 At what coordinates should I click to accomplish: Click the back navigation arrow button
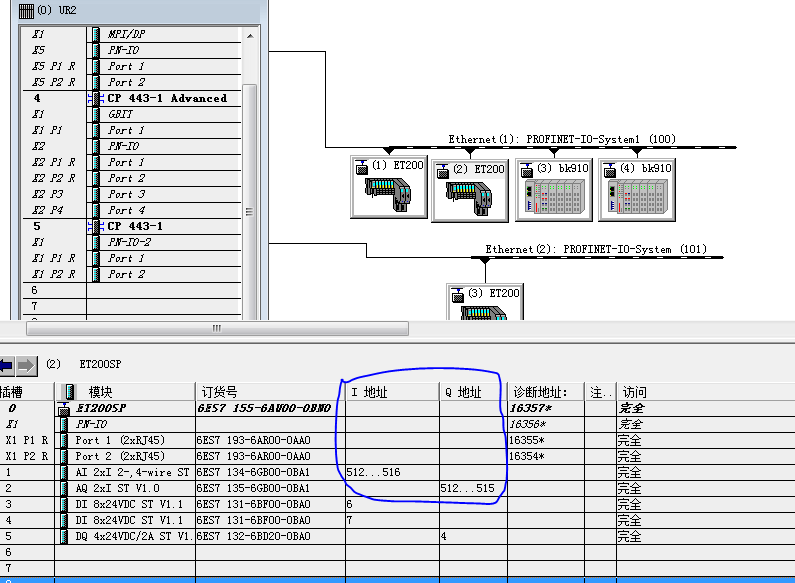(x=5, y=365)
